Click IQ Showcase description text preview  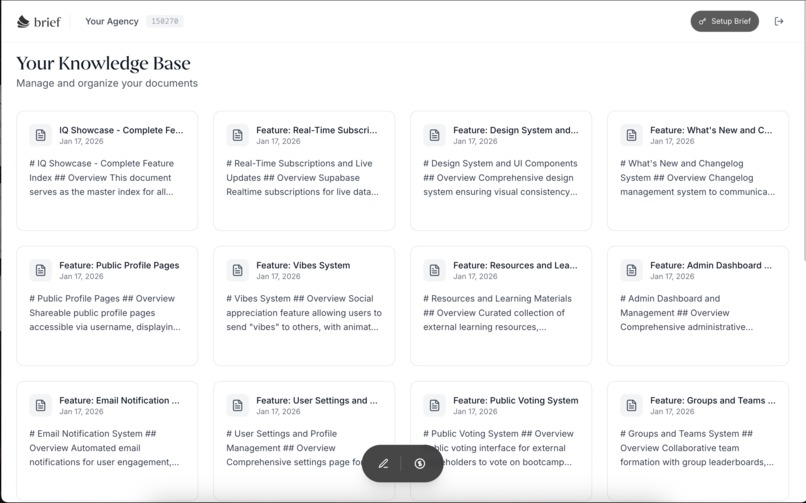click(x=102, y=177)
